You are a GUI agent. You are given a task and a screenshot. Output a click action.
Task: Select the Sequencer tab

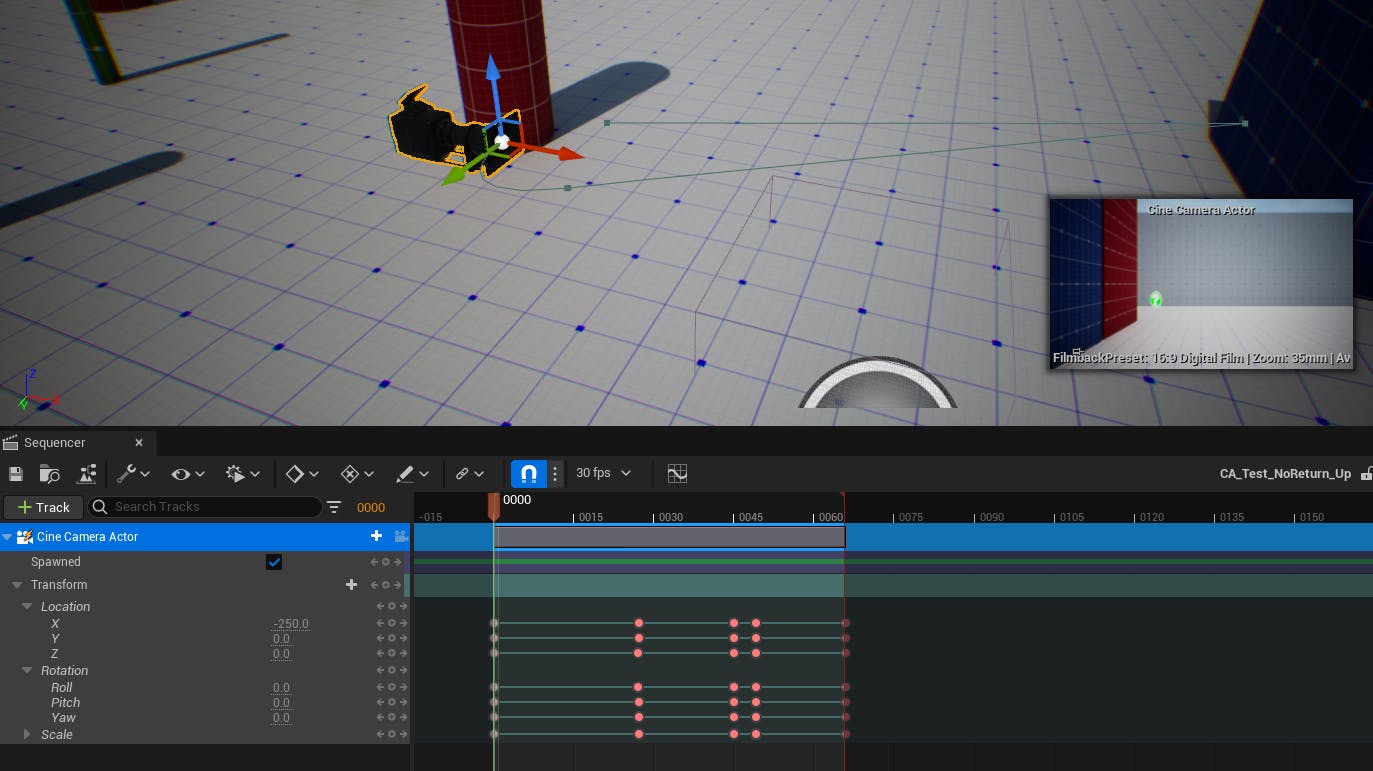click(x=54, y=442)
